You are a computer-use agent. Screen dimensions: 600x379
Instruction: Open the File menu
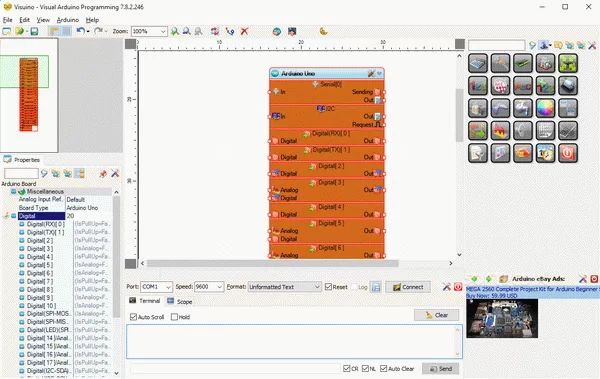[8, 20]
